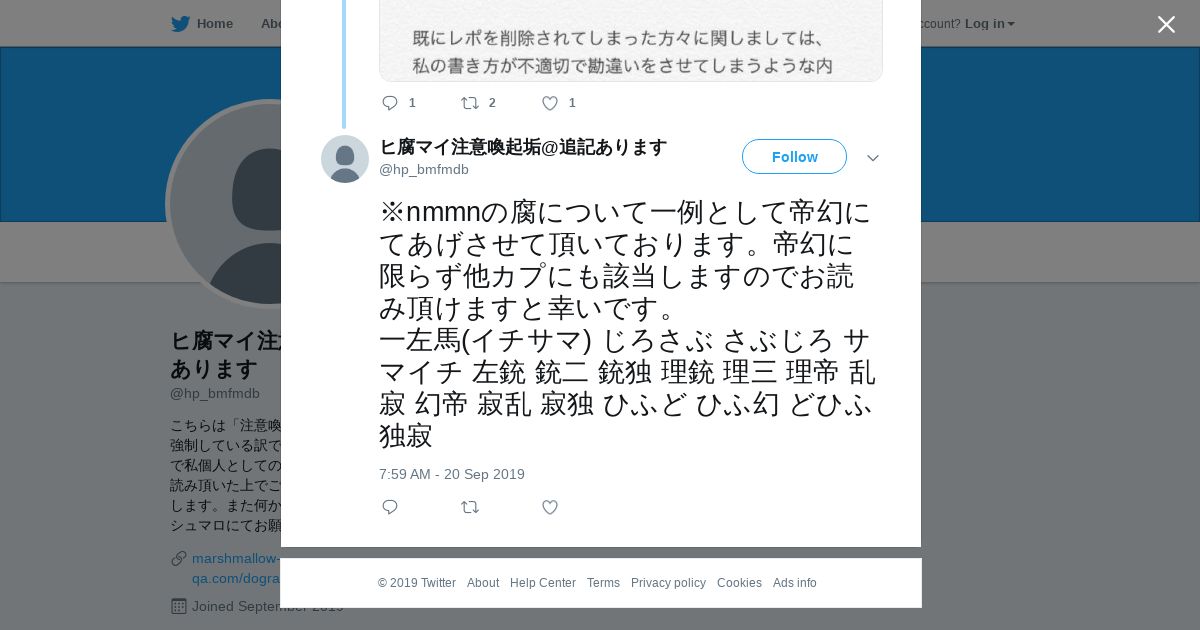
Task: Open the Log in dropdown
Action: [989, 24]
